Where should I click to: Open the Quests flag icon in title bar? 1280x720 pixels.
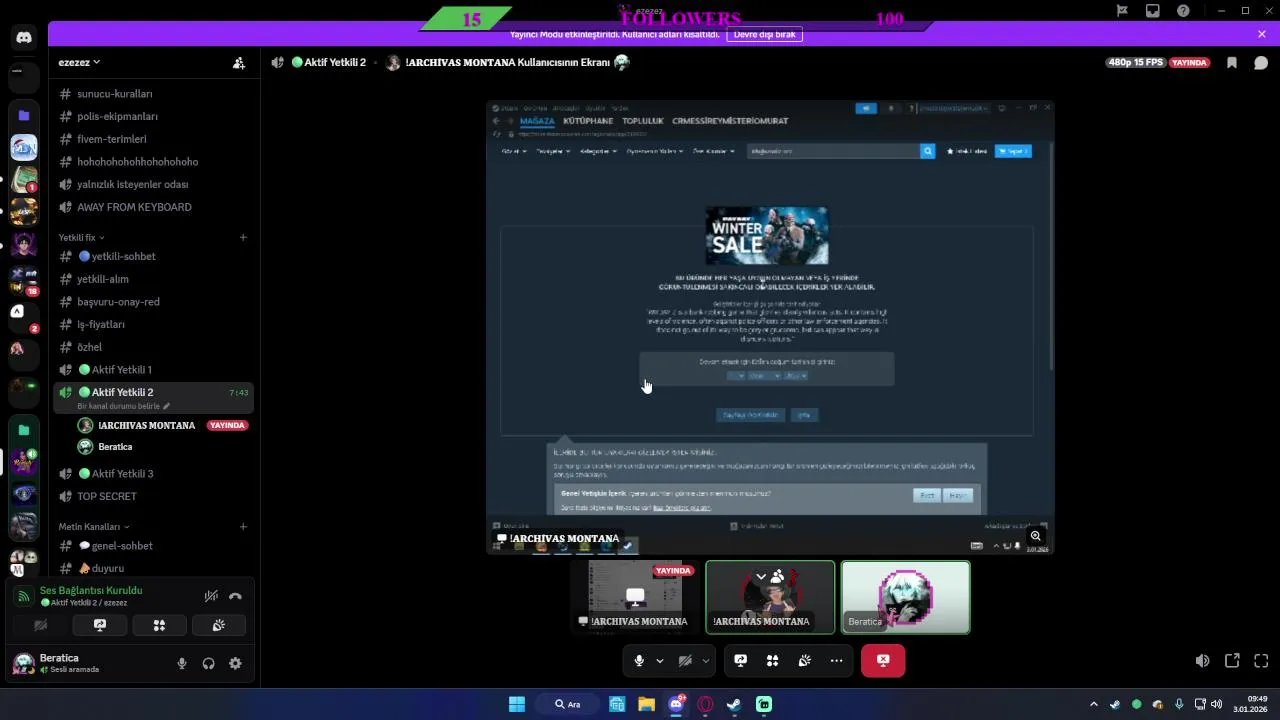click(1122, 11)
